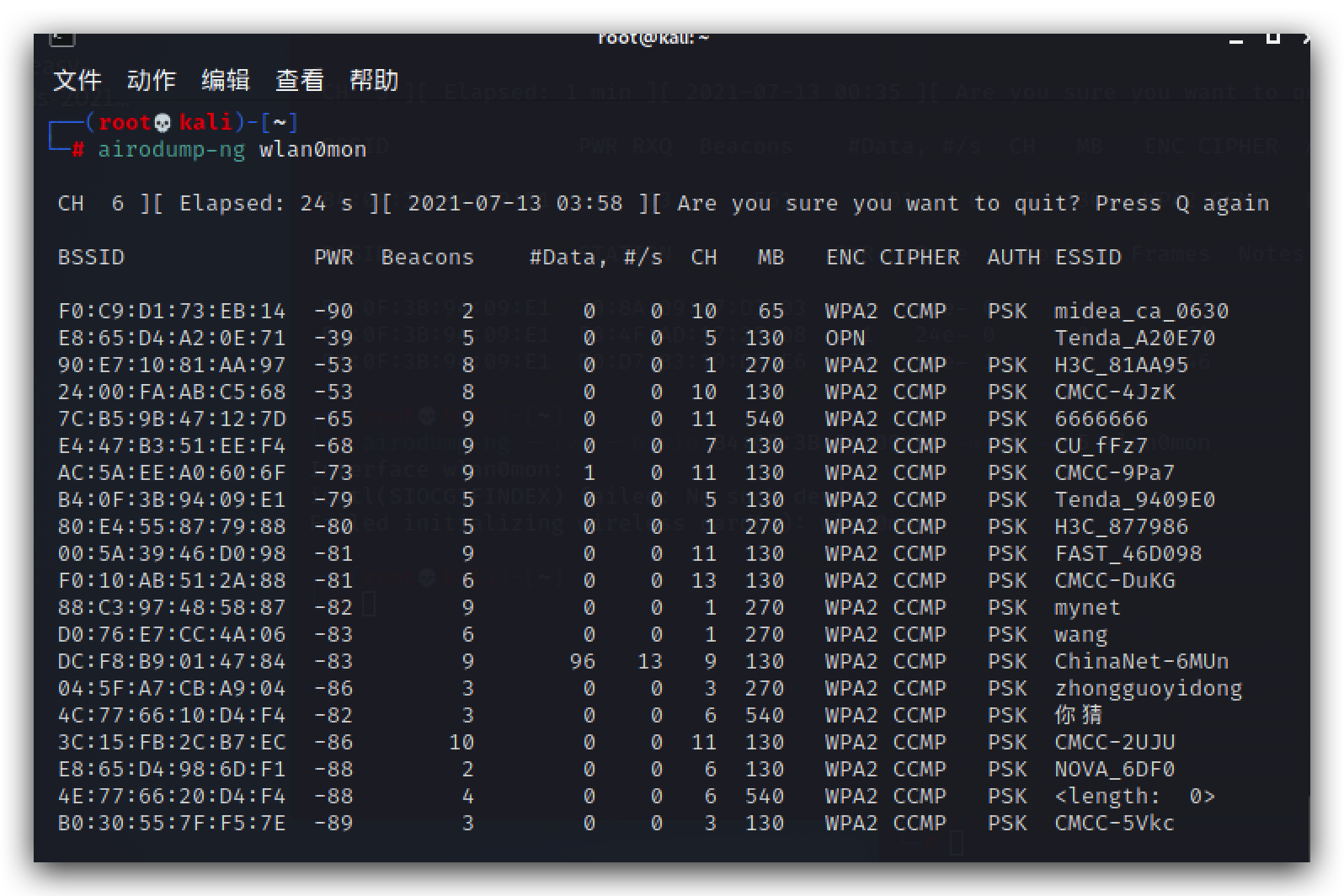Click the ChinaNet-6MUn ESSID entry
Viewport: 1344px width, 896px height.
pos(1142,662)
